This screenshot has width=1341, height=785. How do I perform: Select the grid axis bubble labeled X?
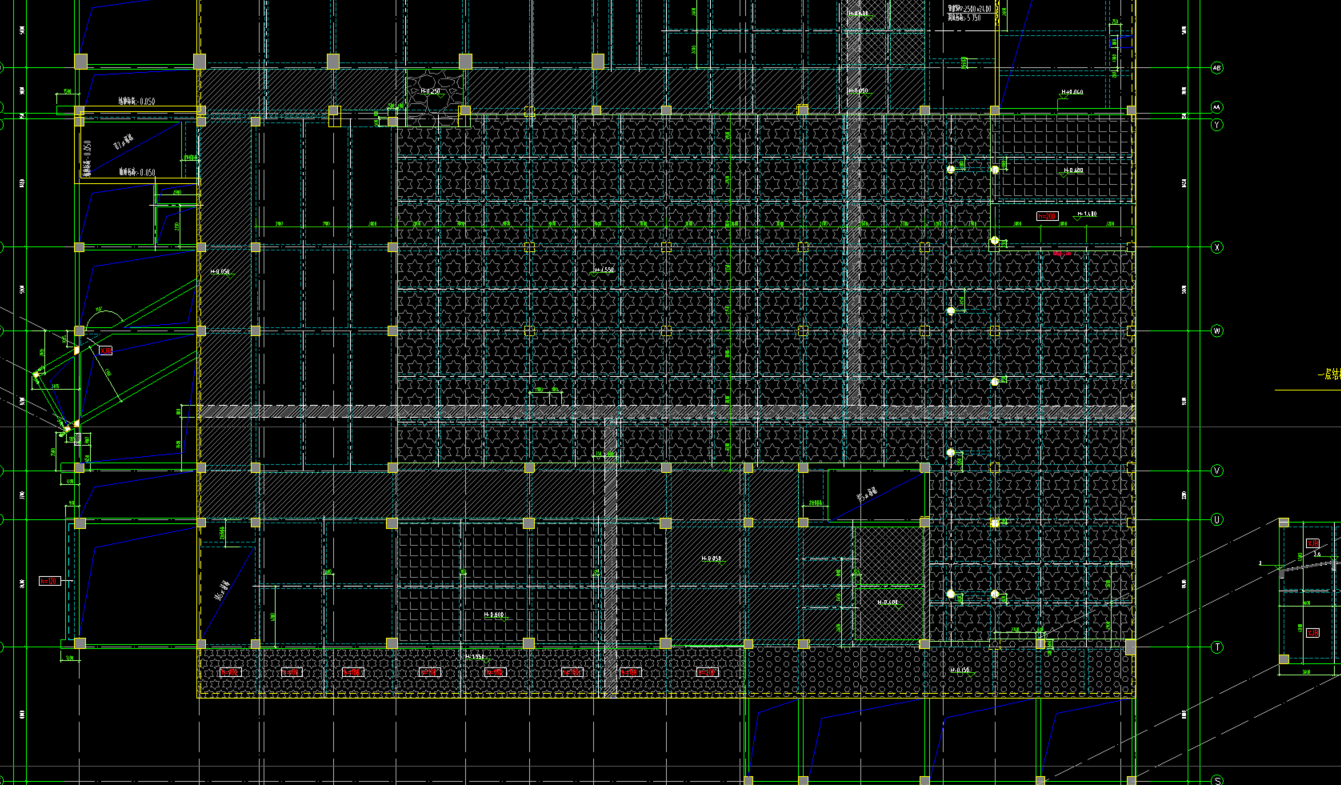click(1217, 247)
